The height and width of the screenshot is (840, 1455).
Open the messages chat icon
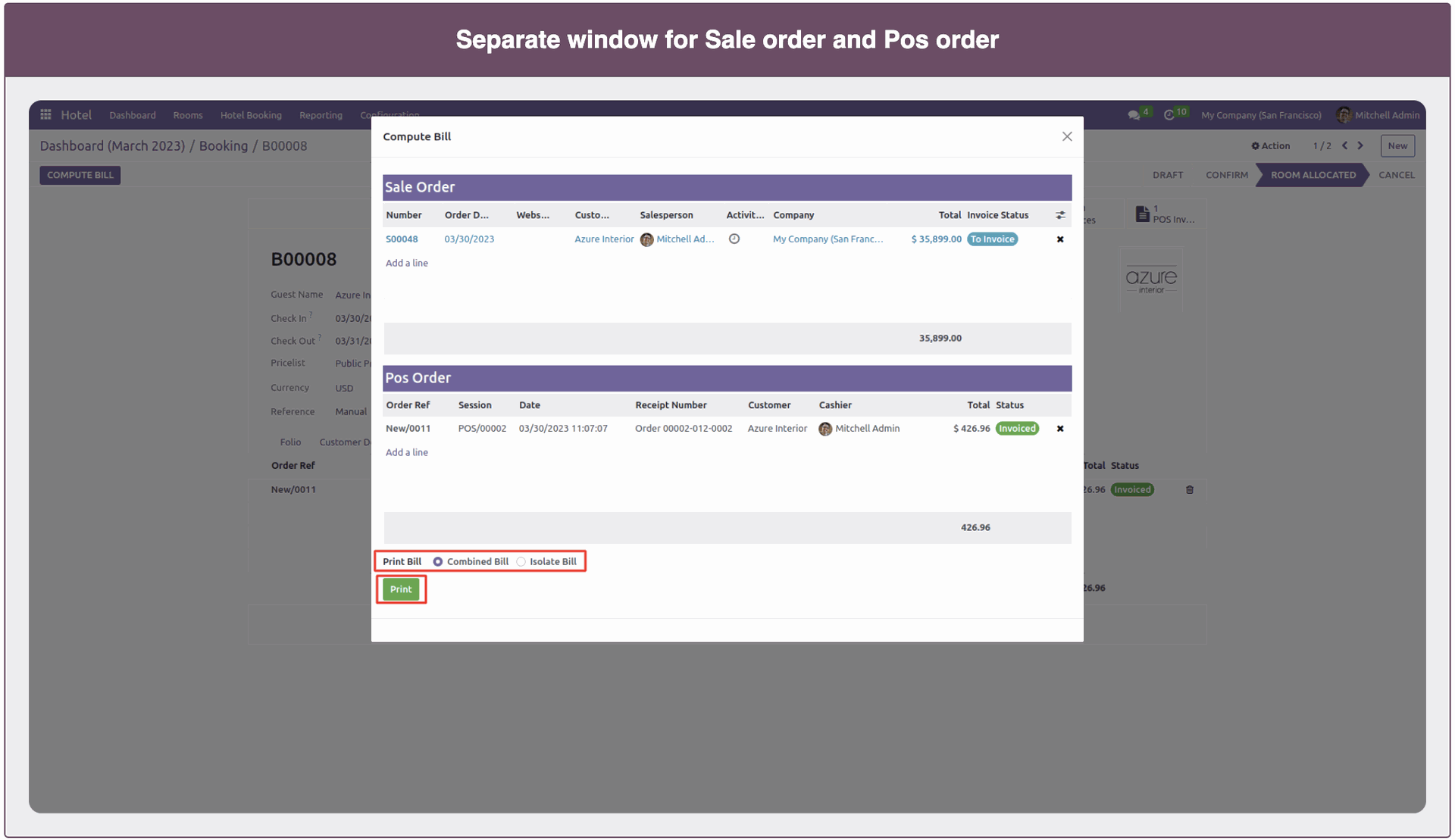click(1134, 115)
